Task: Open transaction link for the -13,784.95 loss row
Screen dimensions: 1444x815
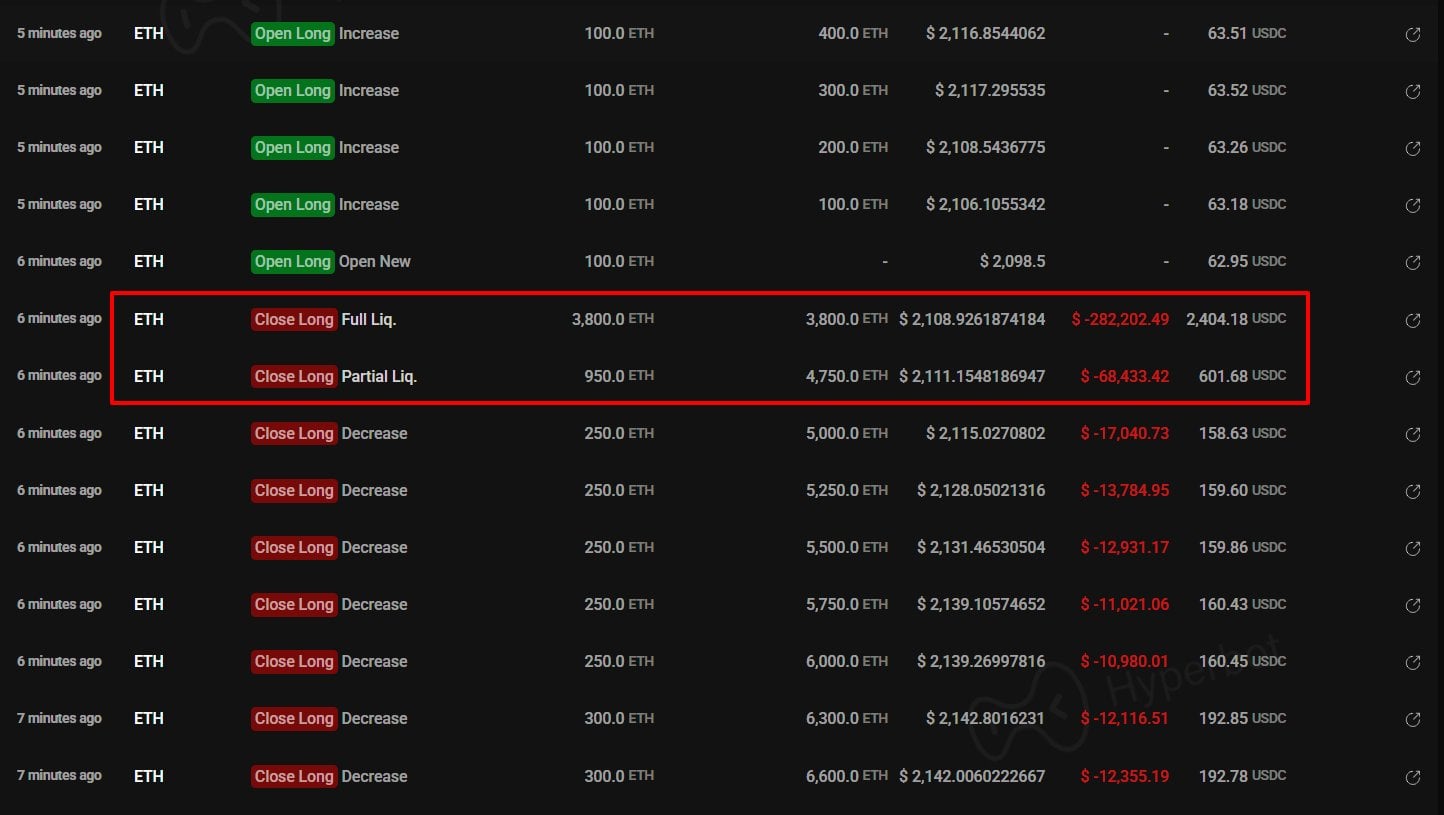Action: [x=1413, y=491]
